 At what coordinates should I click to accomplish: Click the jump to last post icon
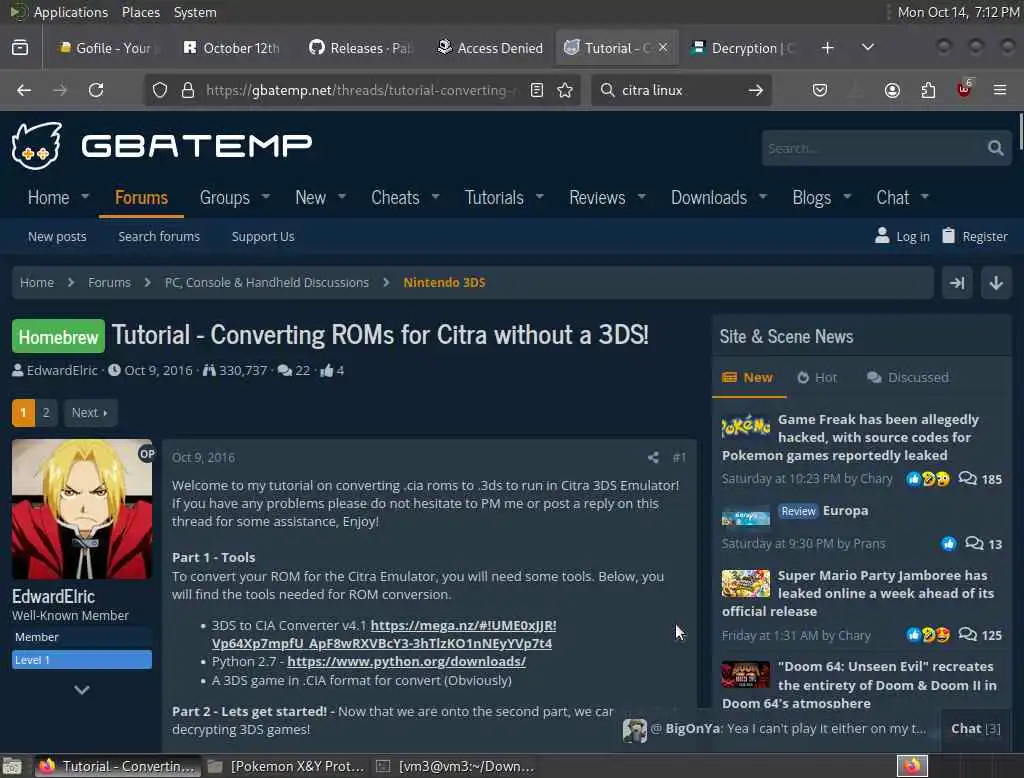[x=957, y=283]
